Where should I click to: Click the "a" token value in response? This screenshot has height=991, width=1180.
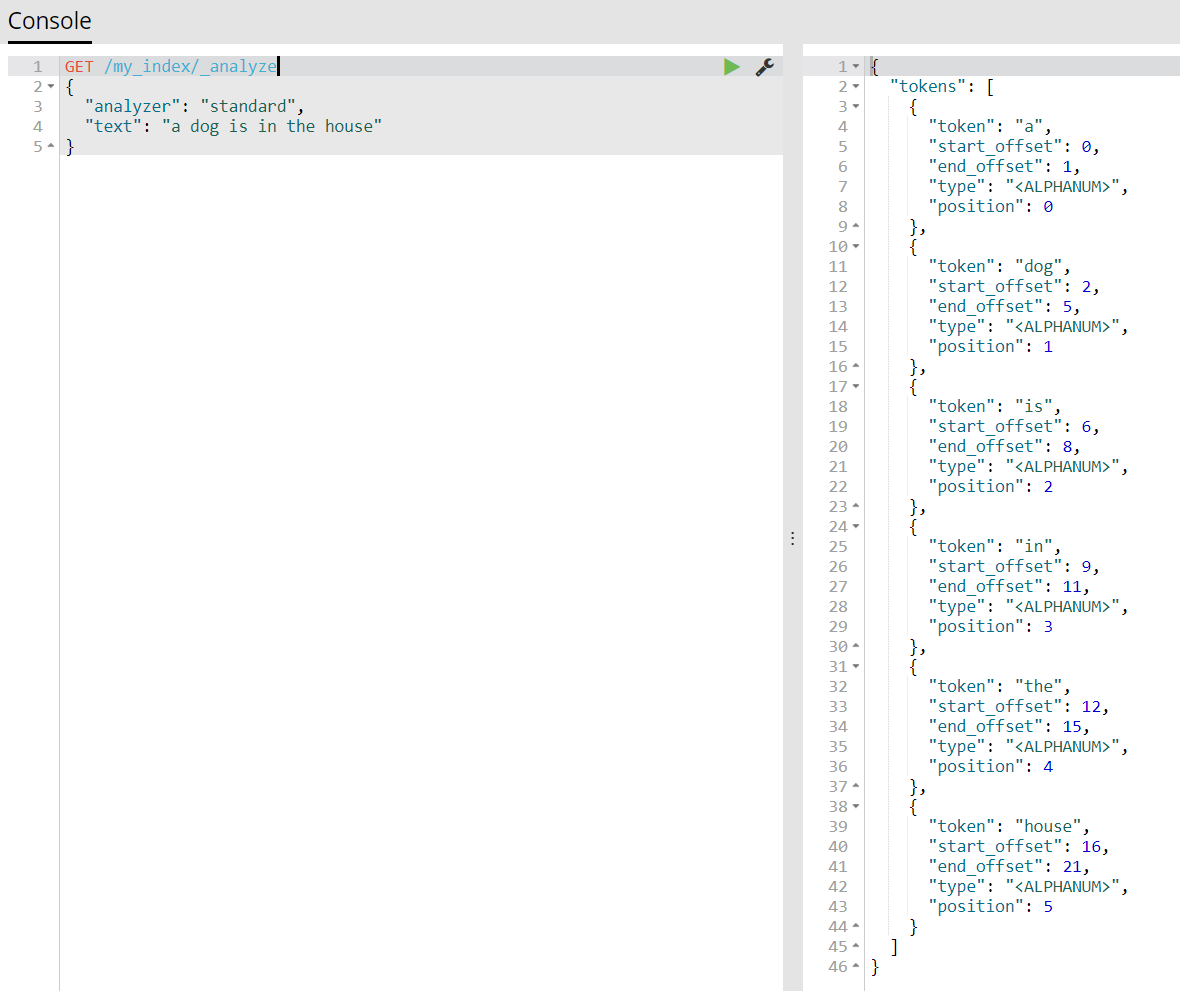tap(1029, 126)
